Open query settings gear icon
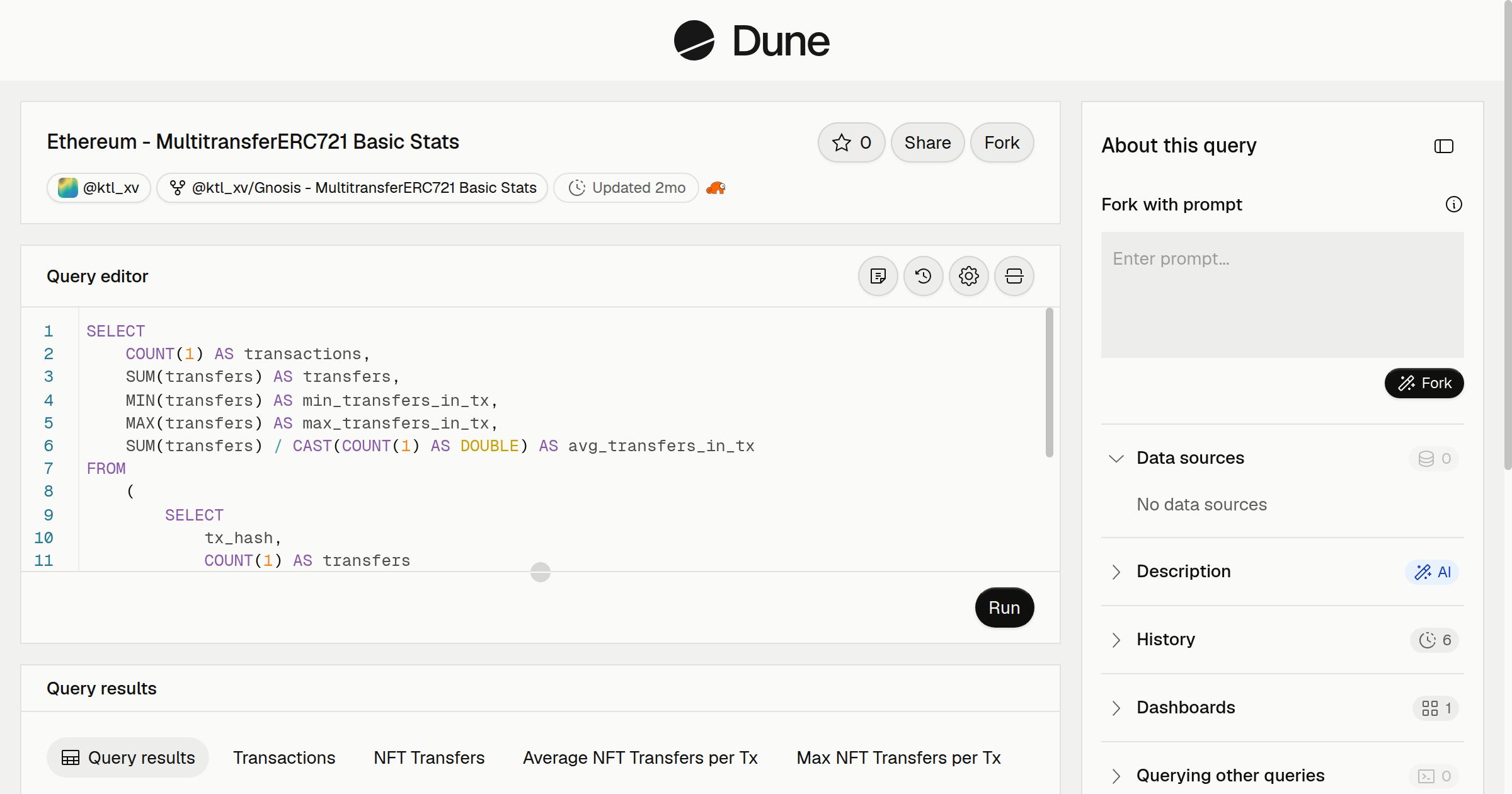Viewport: 1512px width, 794px height. [x=969, y=276]
